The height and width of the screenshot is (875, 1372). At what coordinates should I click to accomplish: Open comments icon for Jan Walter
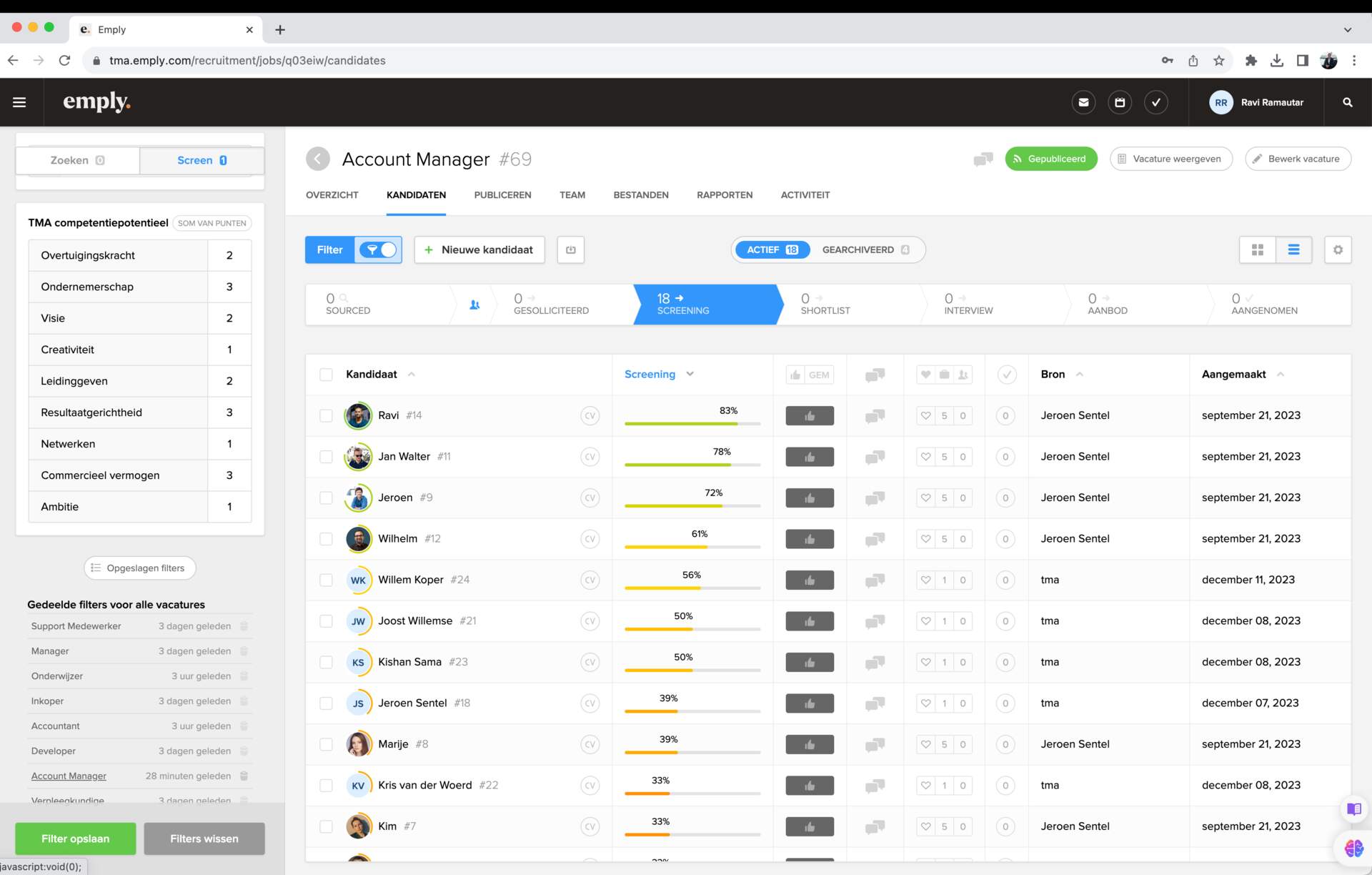click(x=875, y=457)
